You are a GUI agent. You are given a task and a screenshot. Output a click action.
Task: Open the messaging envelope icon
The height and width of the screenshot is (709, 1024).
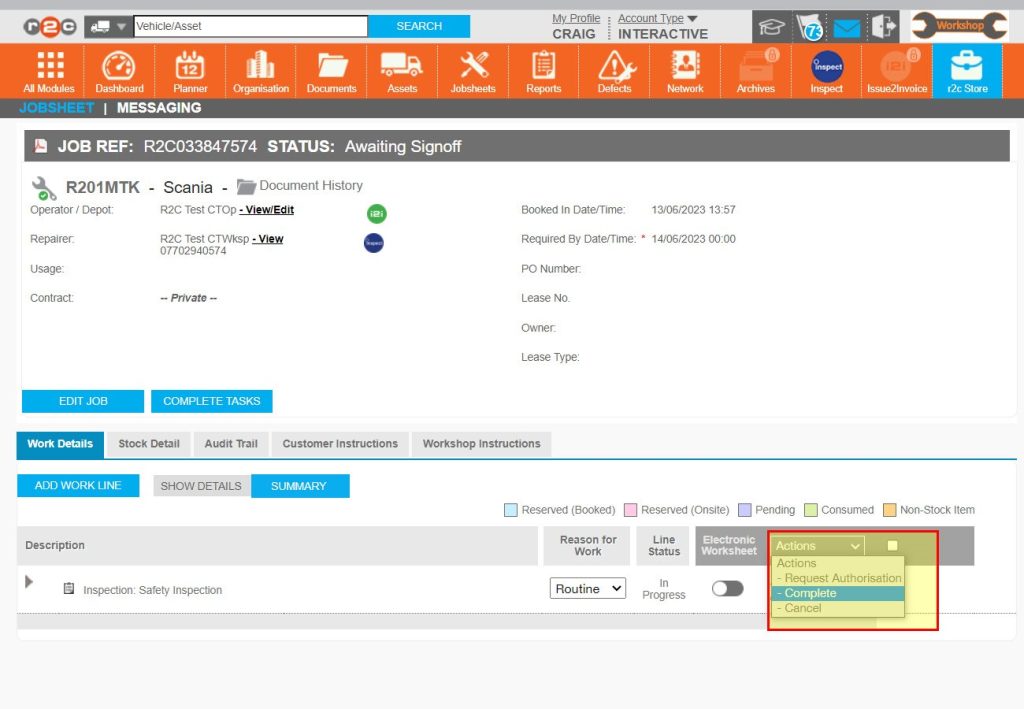click(x=845, y=27)
